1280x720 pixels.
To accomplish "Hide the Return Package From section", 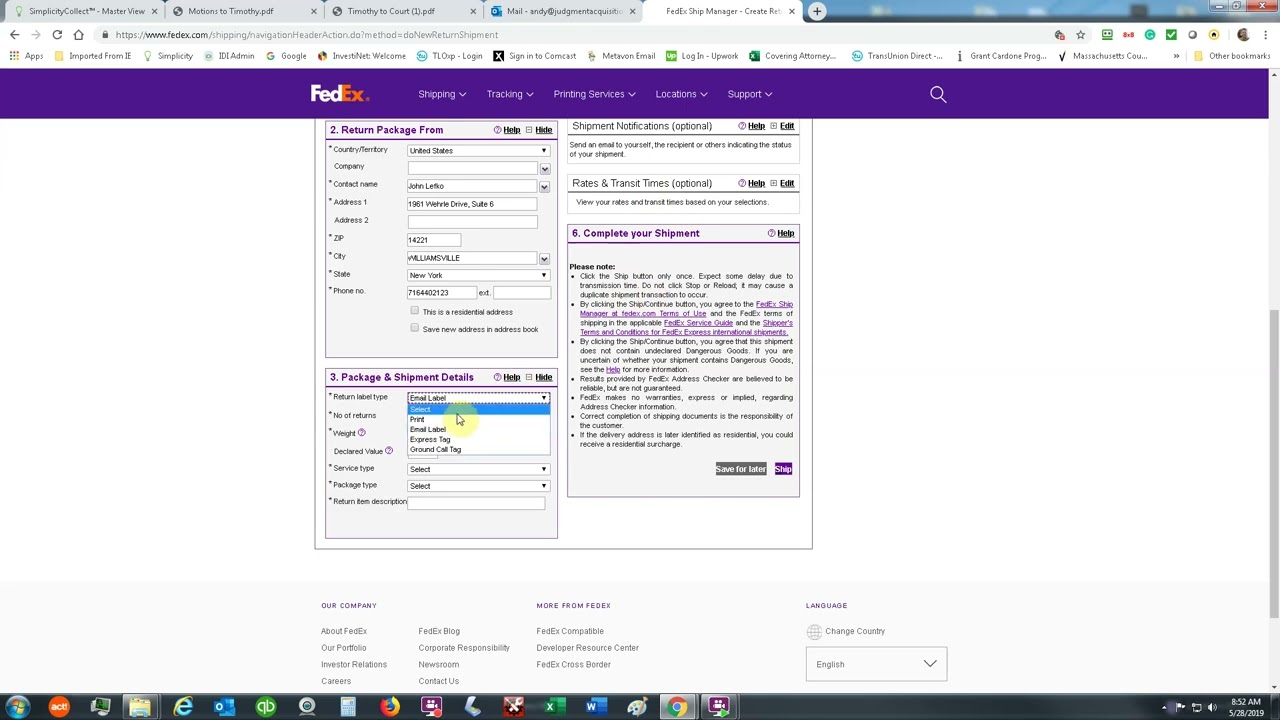I will (x=543, y=130).
